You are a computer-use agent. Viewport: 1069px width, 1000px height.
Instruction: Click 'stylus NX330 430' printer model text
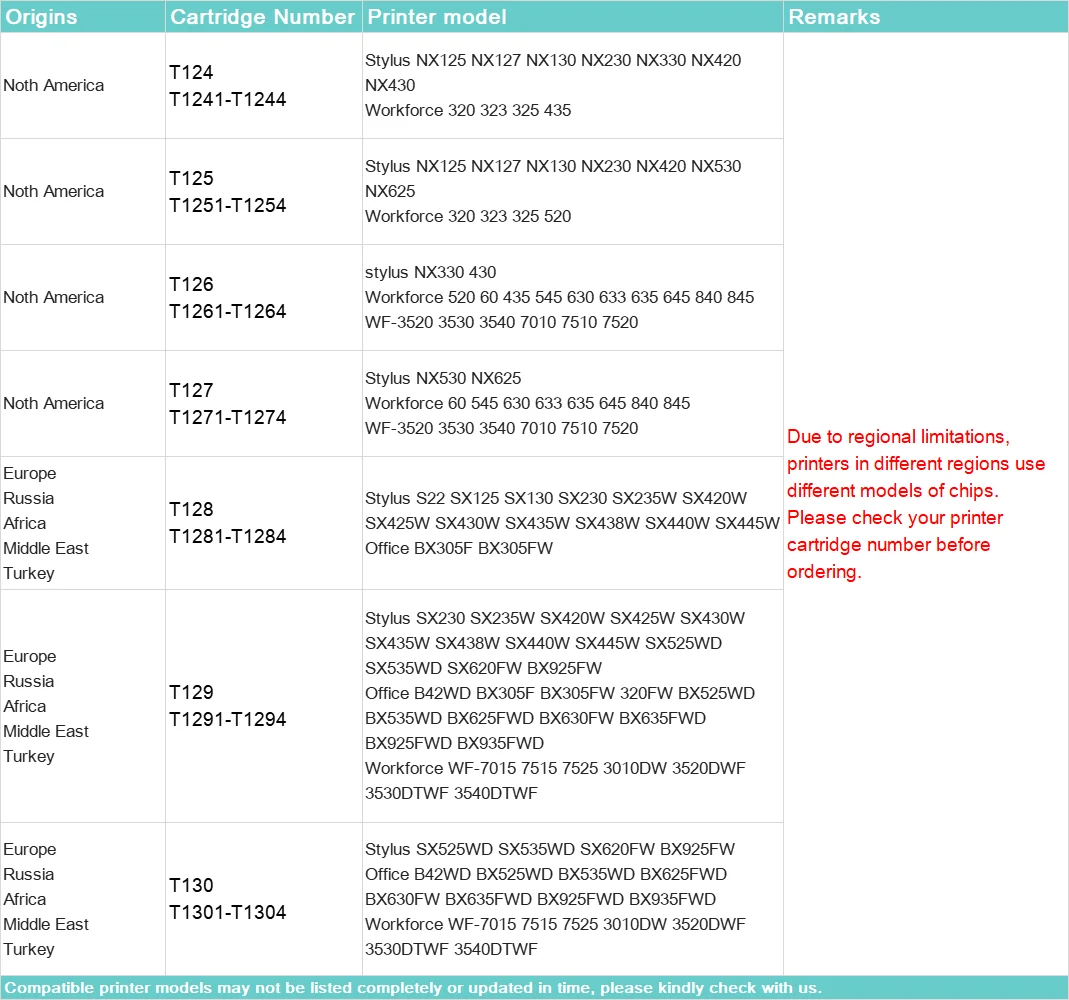point(430,272)
